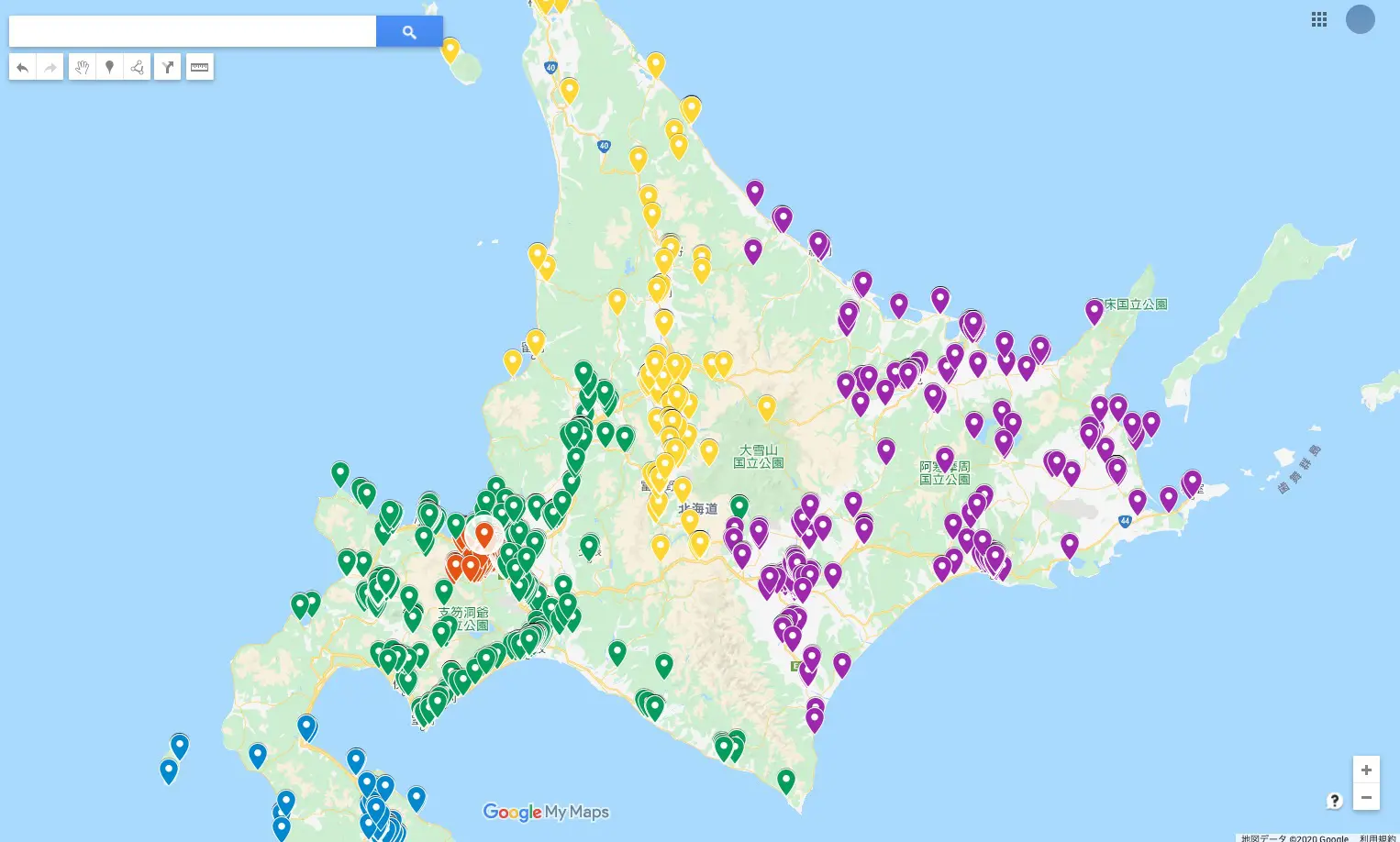Click the Google My Maps logo
This screenshot has height=842, width=1400.
pos(546,812)
